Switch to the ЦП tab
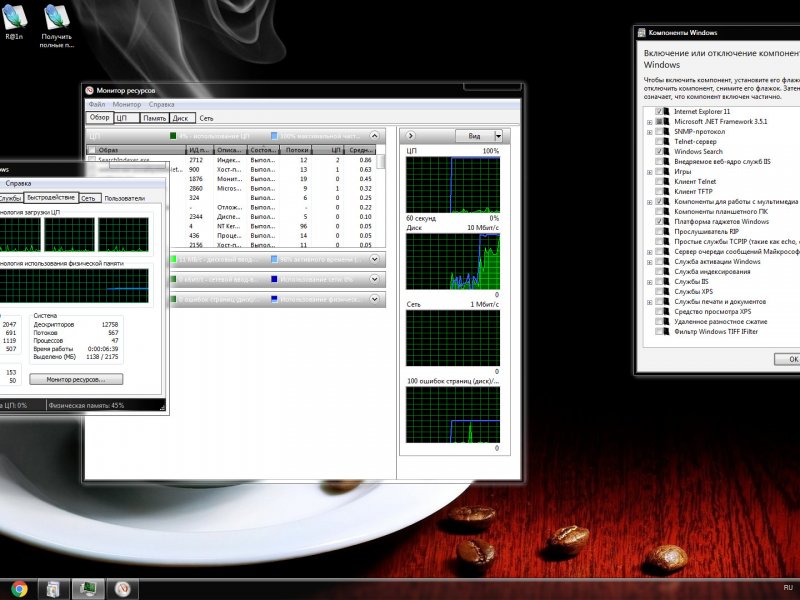The image size is (800, 600). tap(127, 118)
